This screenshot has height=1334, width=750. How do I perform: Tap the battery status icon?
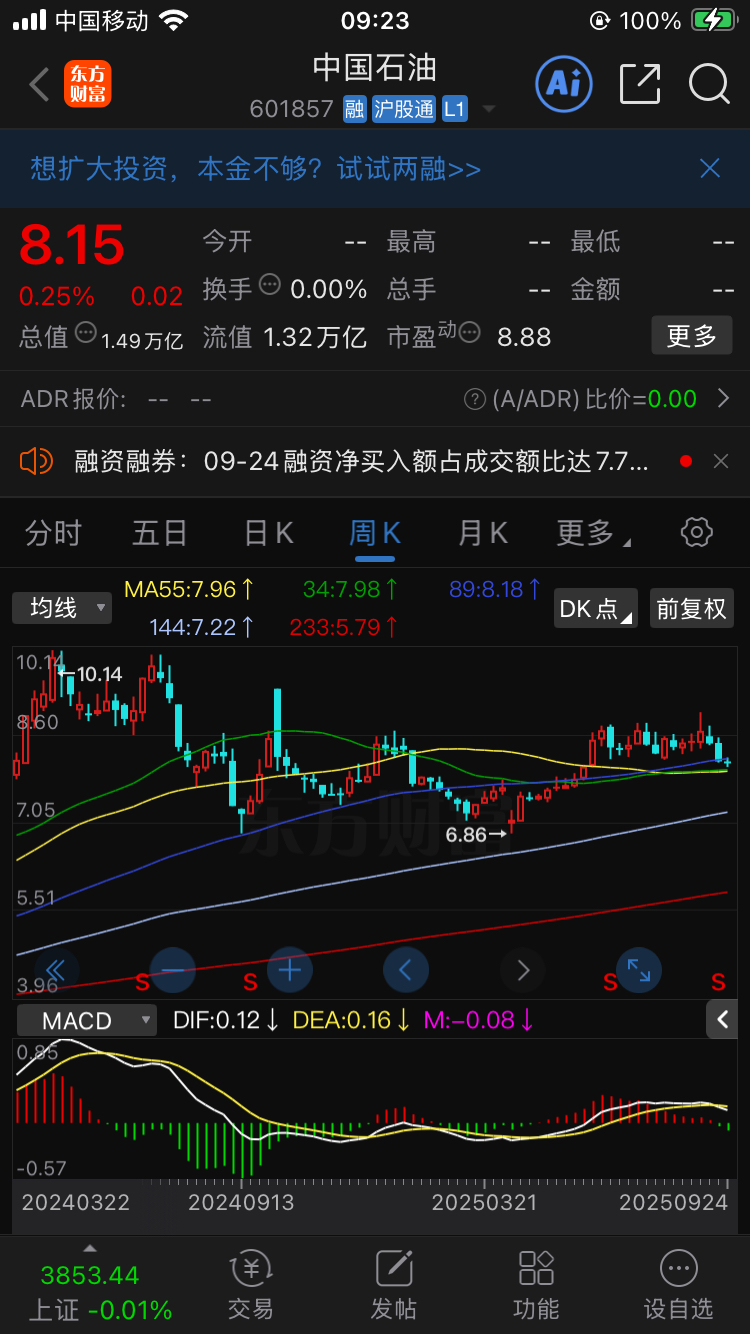(x=712, y=20)
